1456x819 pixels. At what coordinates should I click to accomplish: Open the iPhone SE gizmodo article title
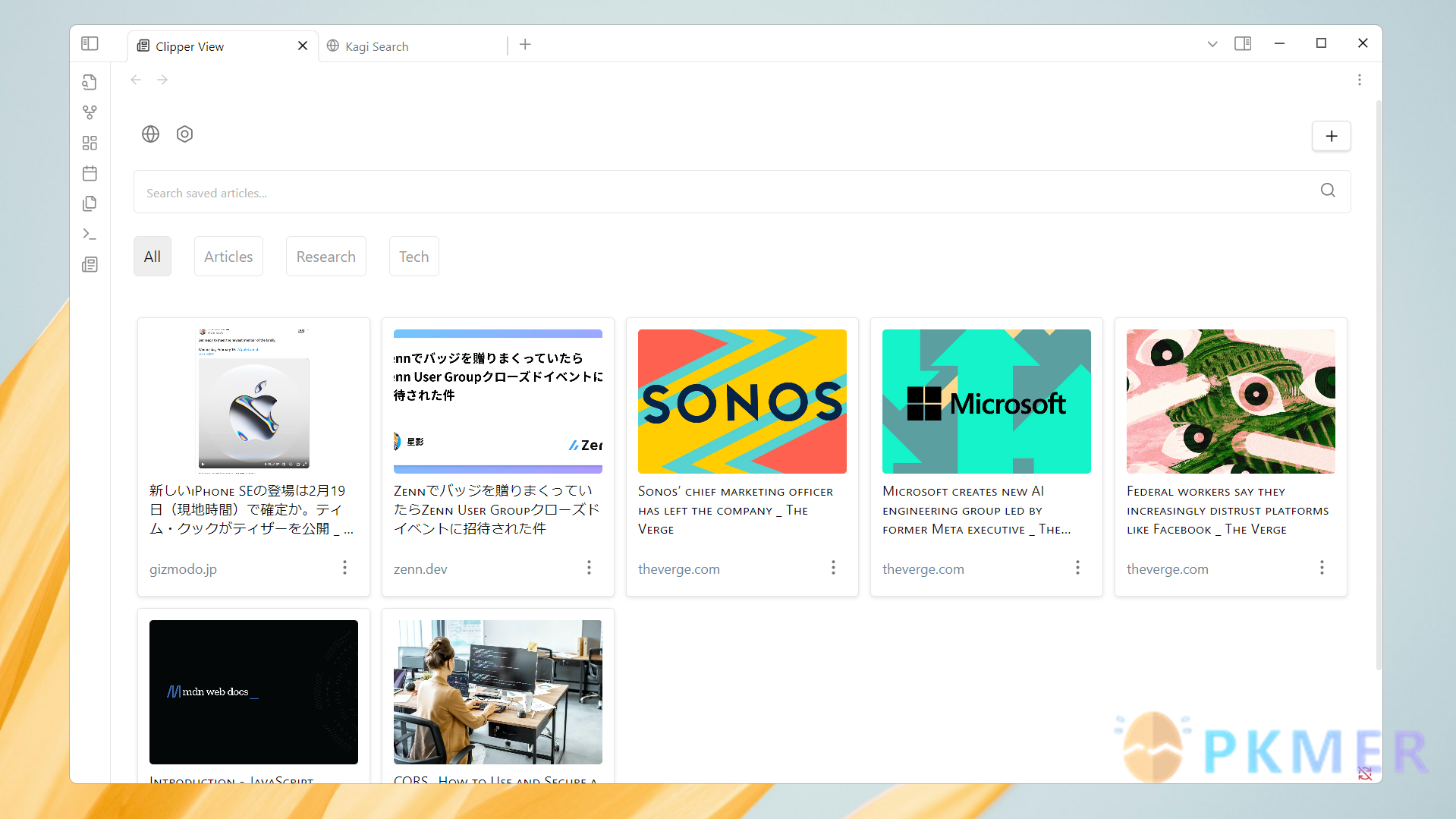click(x=251, y=510)
